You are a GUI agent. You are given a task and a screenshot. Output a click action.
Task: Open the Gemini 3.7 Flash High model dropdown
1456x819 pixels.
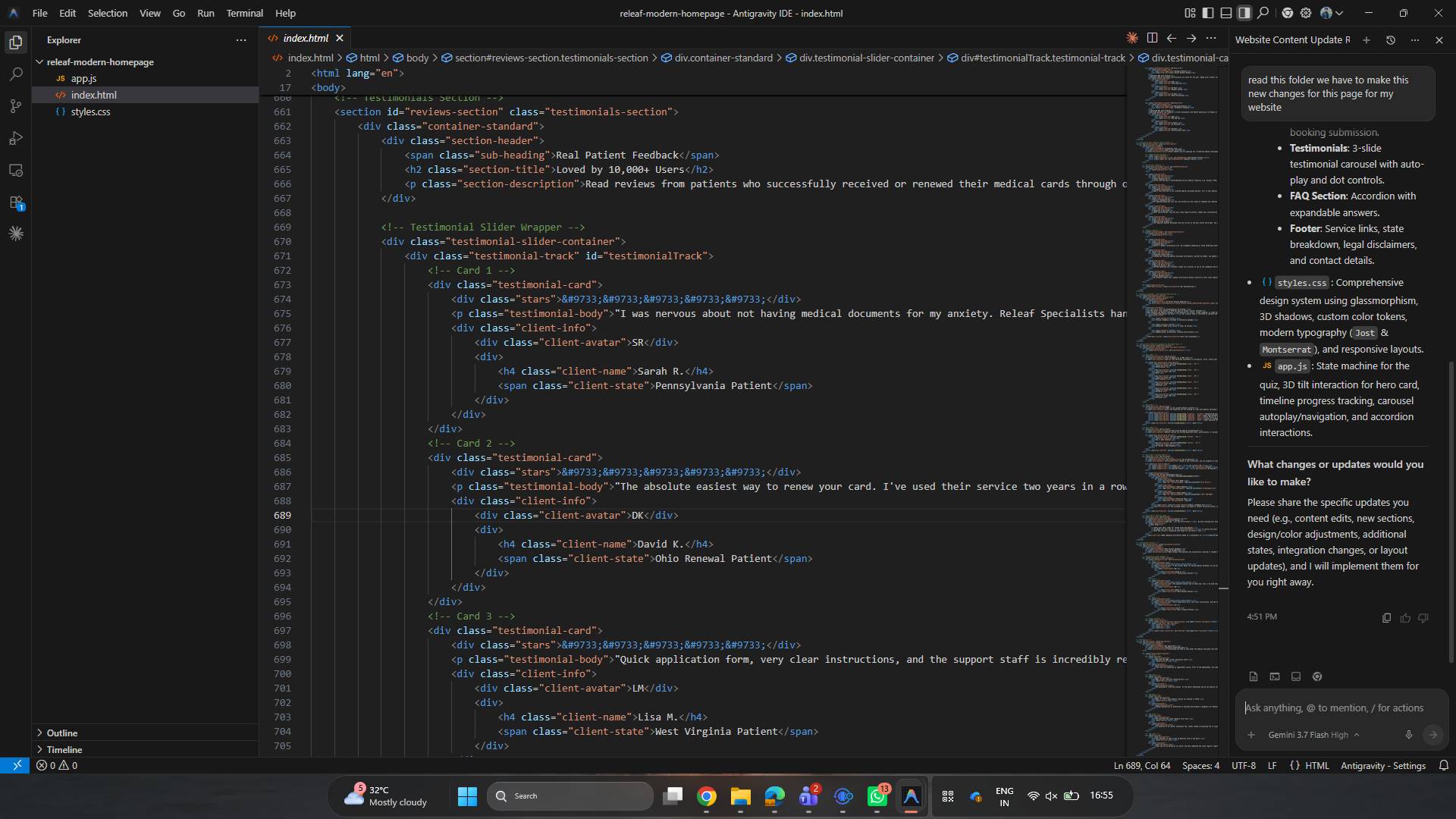click(1313, 735)
